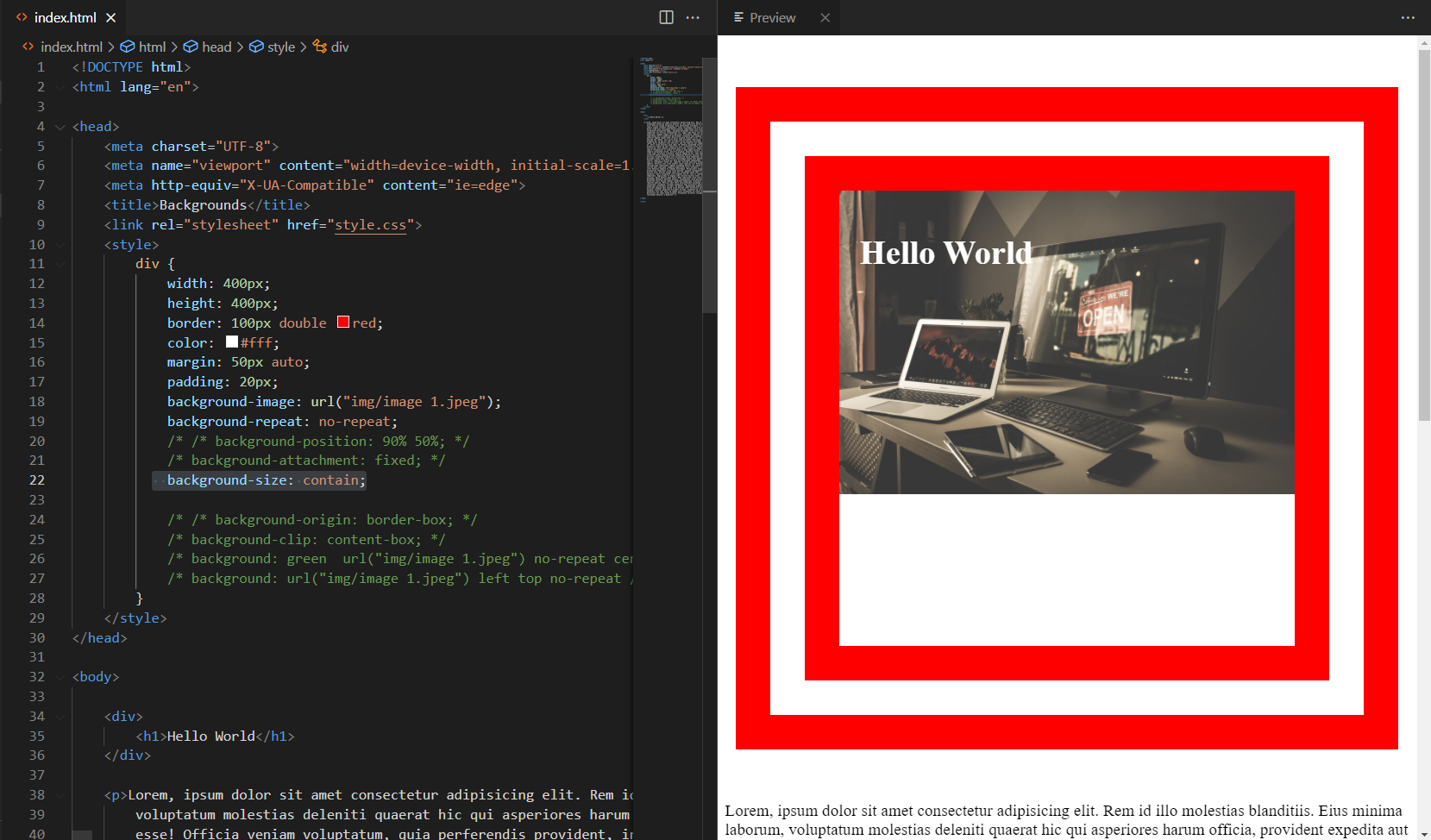Image resolution: width=1431 pixels, height=840 pixels.
Task: Collapse the html tag on line 2
Action: tap(60, 87)
